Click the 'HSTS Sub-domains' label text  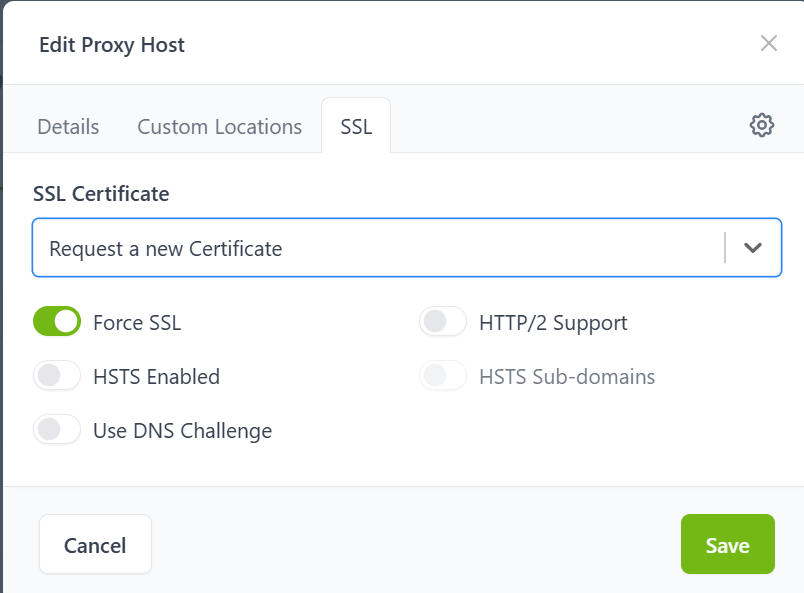tap(567, 377)
